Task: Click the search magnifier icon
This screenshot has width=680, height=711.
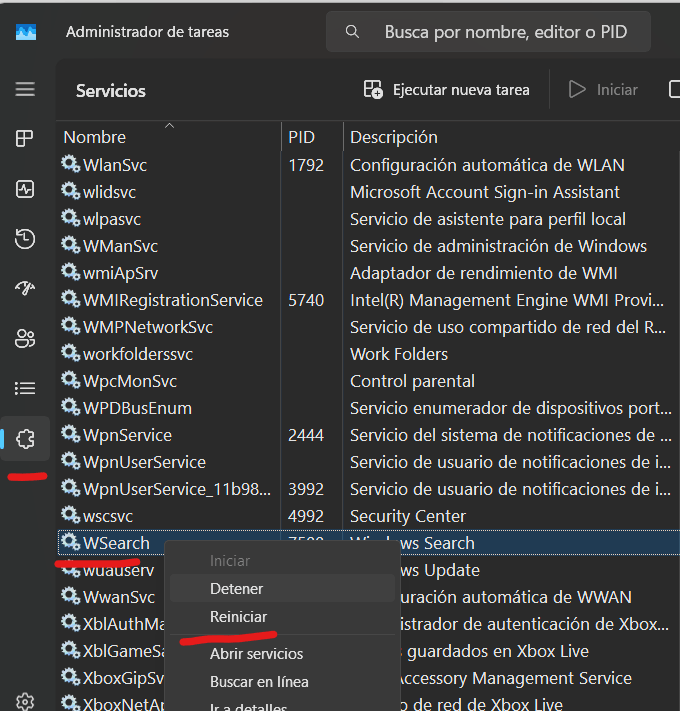Action: [x=352, y=32]
